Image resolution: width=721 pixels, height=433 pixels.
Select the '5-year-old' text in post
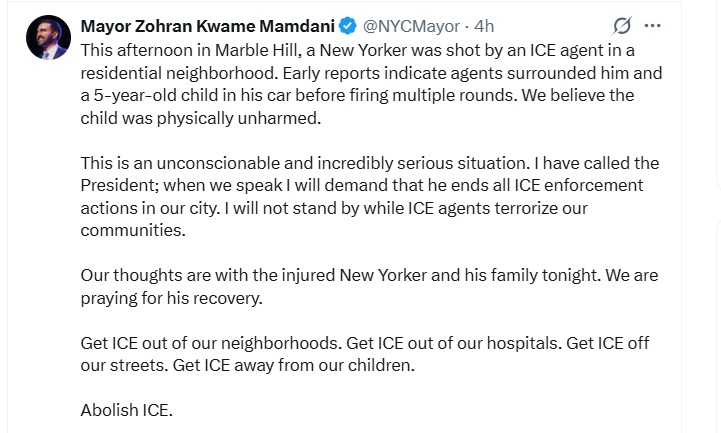pos(135,95)
